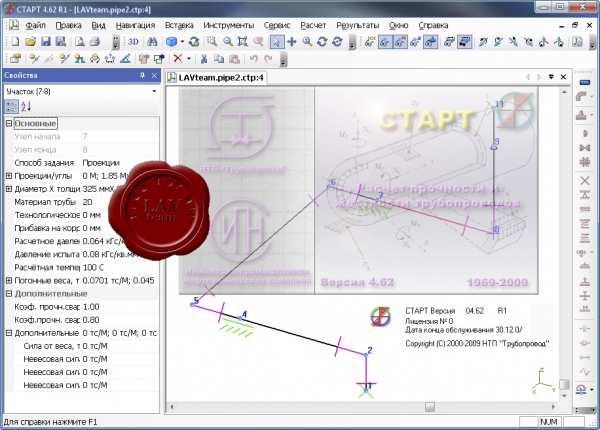The width and height of the screenshot is (600, 430).
Task: Toggle the second glasses display icon
Action: 385,41
